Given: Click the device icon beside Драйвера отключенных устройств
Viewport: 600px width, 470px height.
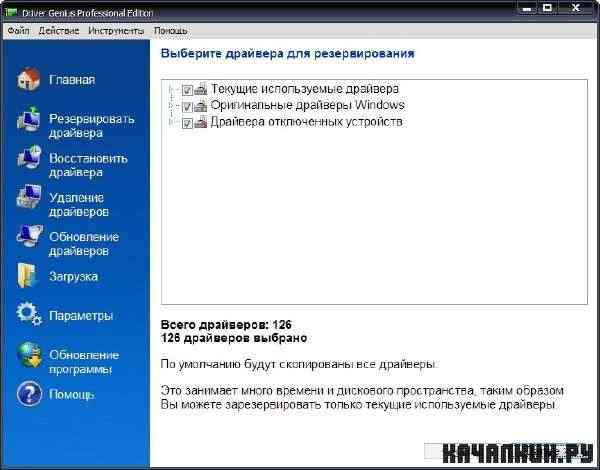Looking at the screenshot, I should [201, 122].
